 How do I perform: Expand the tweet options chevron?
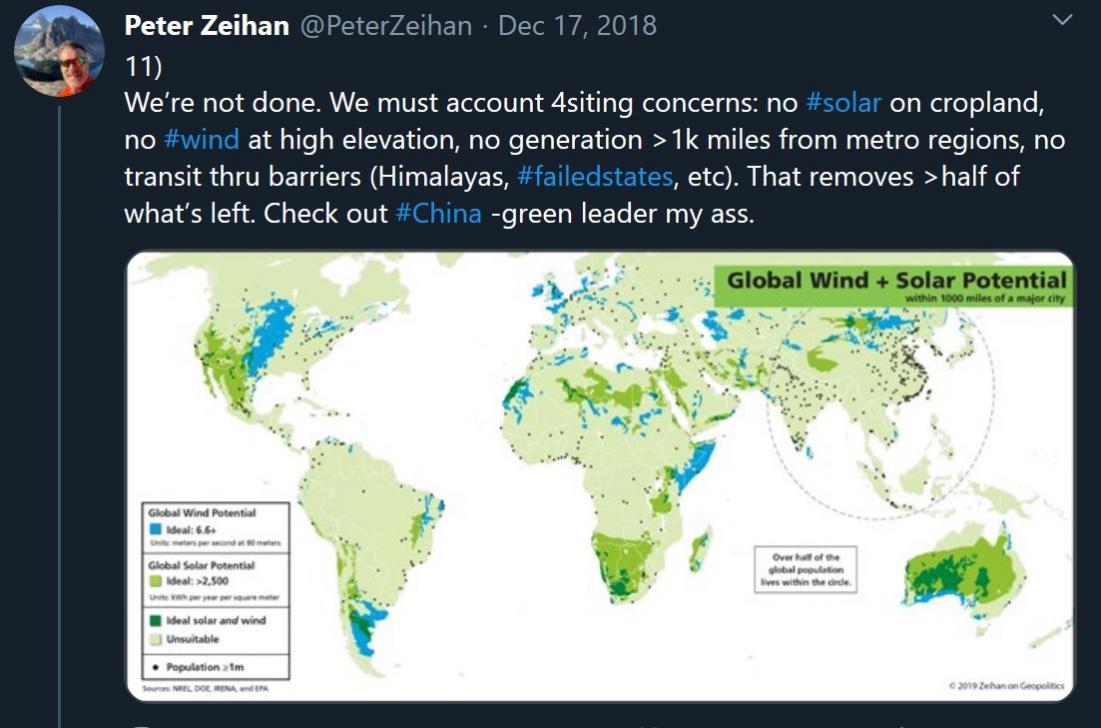tap(1063, 20)
